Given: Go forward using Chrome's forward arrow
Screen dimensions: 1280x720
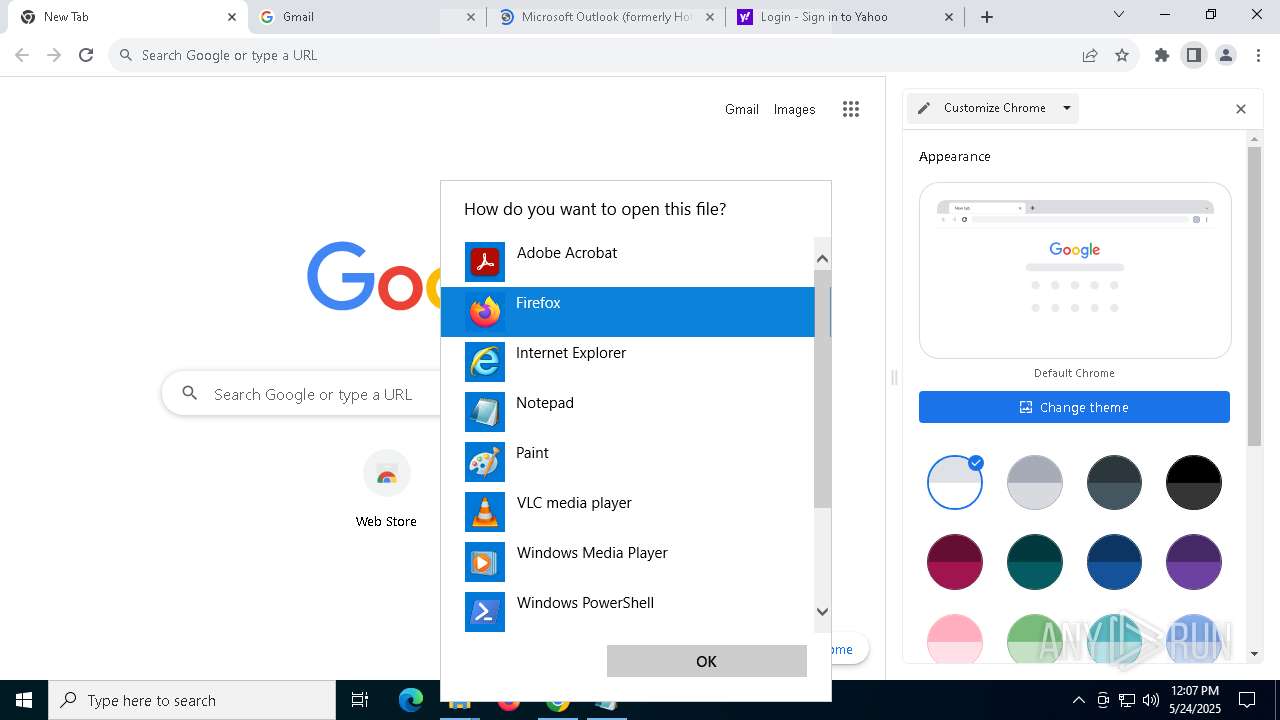Looking at the screenshot, I should click(54, 55).
